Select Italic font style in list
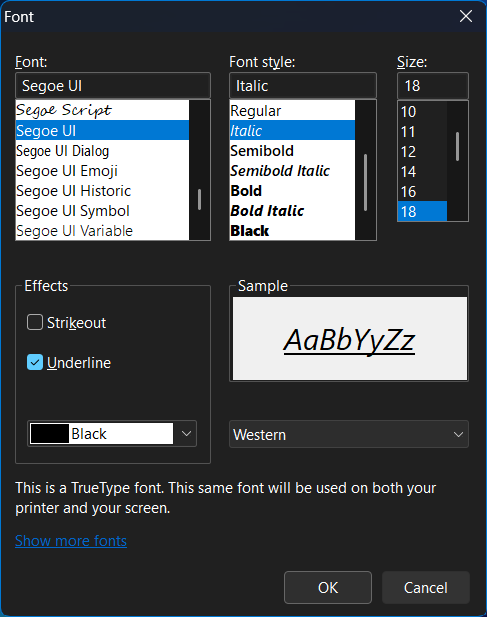This screenshot has height=617, width=487. (292, 130)
